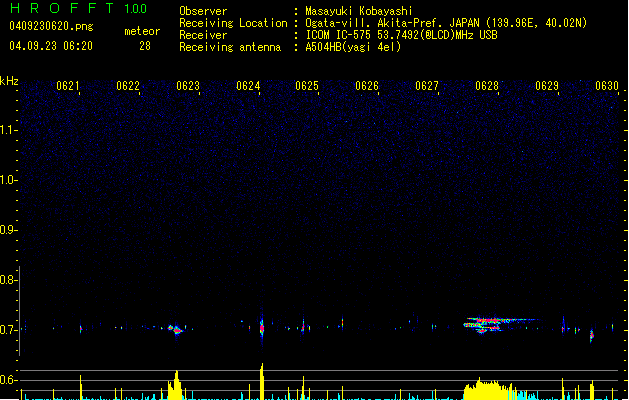Click the 1.1 kHz frequency tick label
This screenshot has width=629, height=400.
[8, 130]
